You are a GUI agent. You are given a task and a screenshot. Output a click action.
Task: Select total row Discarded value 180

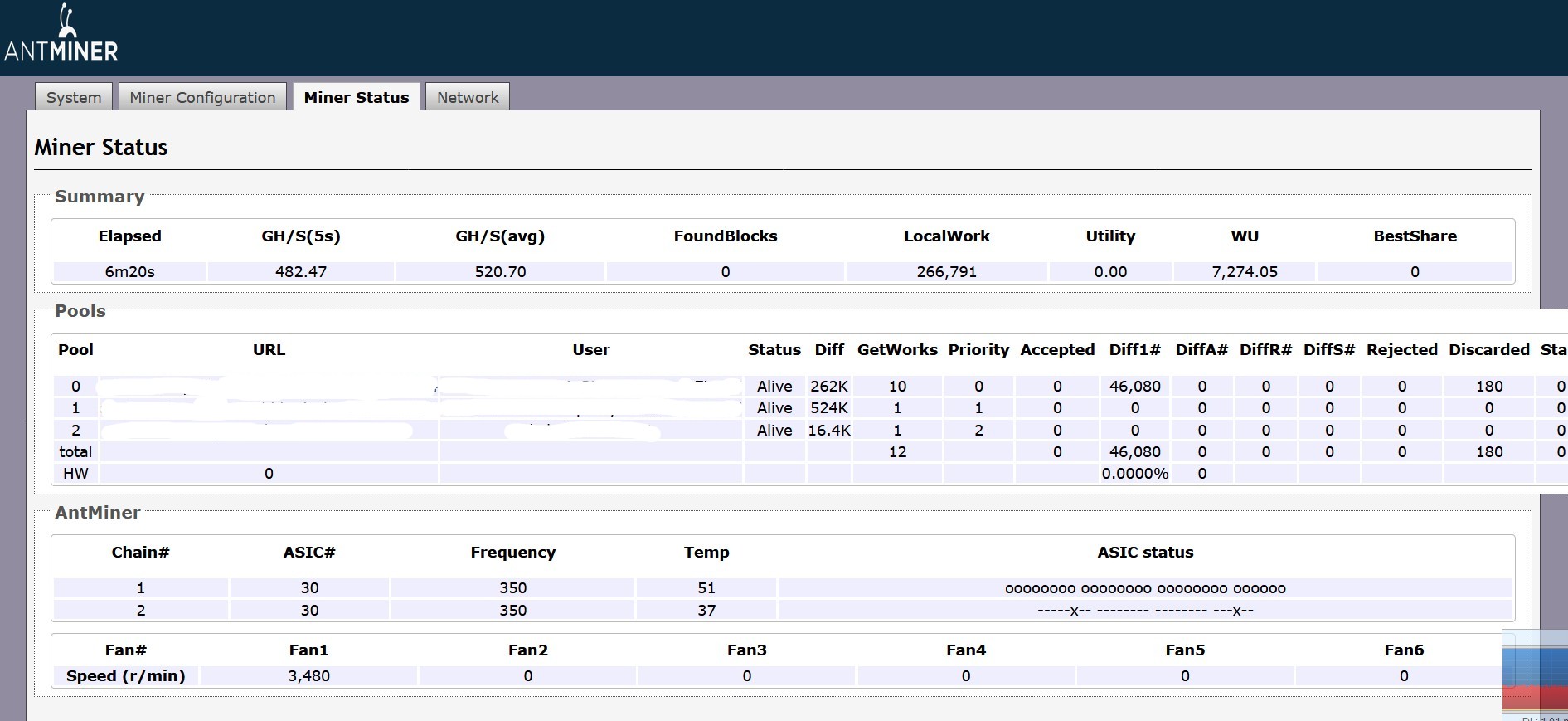coord(1489,452)
